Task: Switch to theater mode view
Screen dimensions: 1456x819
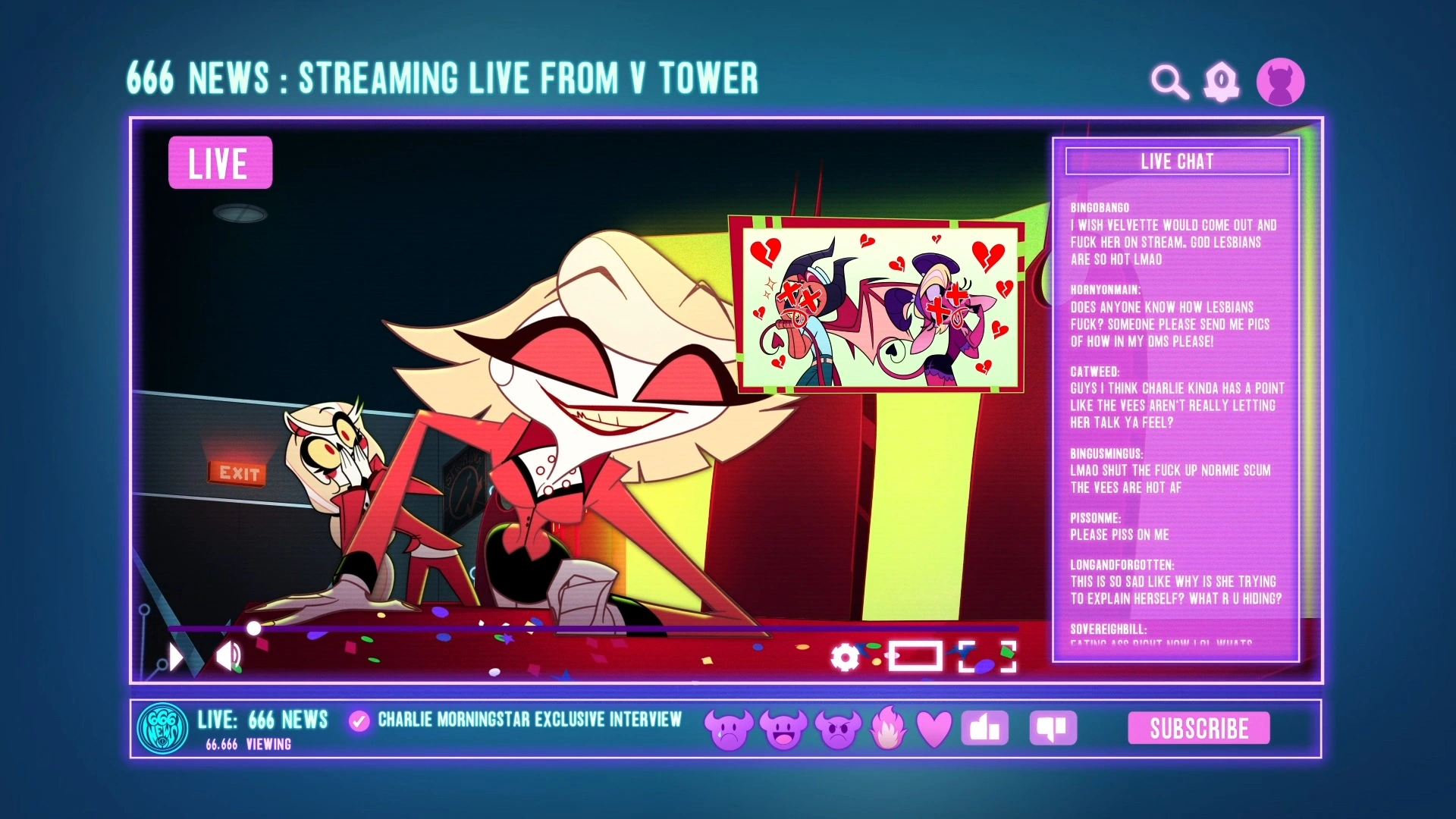Action: tap(915, 657)
